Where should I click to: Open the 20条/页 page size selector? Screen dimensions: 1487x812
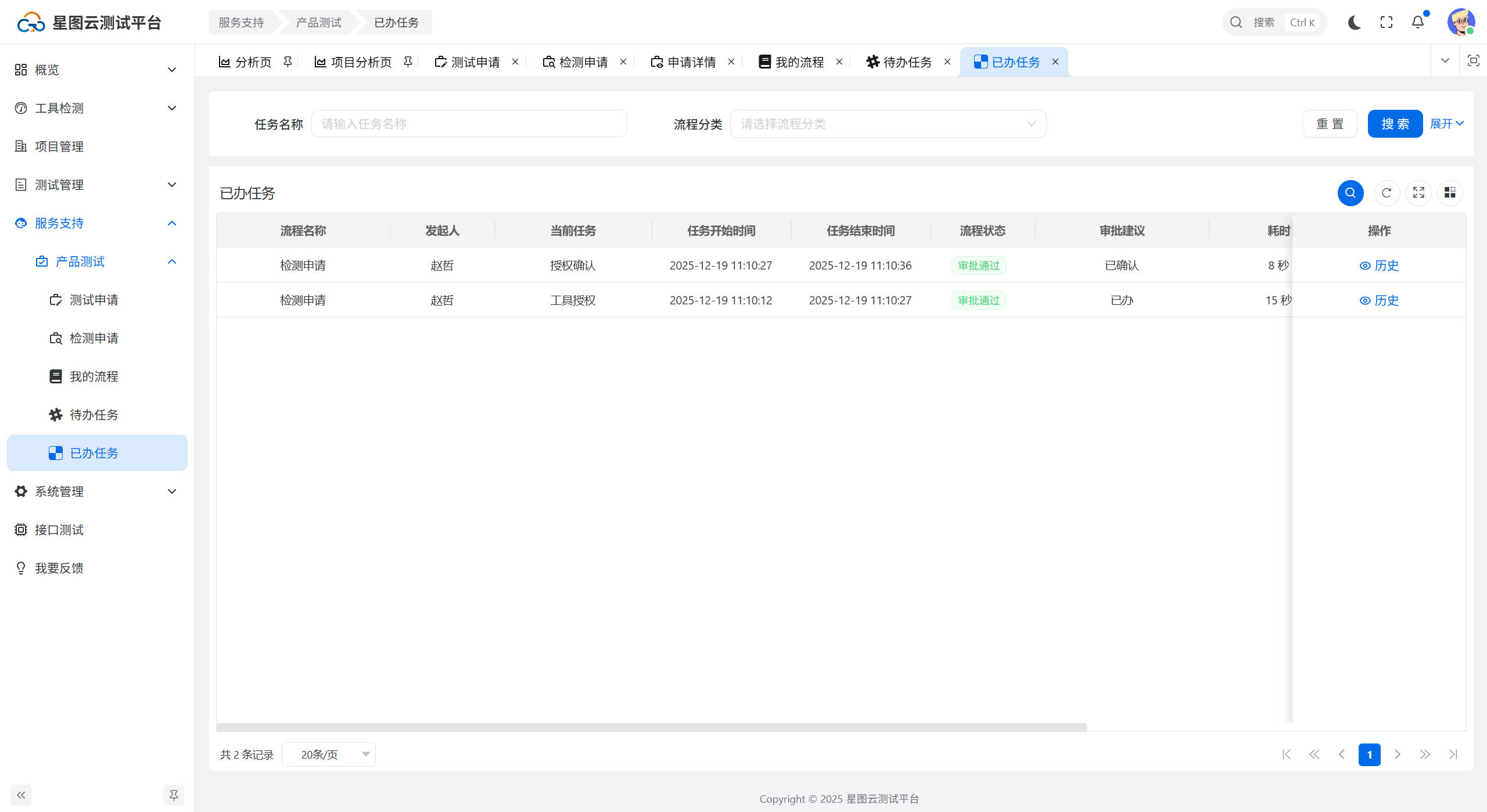click(329, 754)
